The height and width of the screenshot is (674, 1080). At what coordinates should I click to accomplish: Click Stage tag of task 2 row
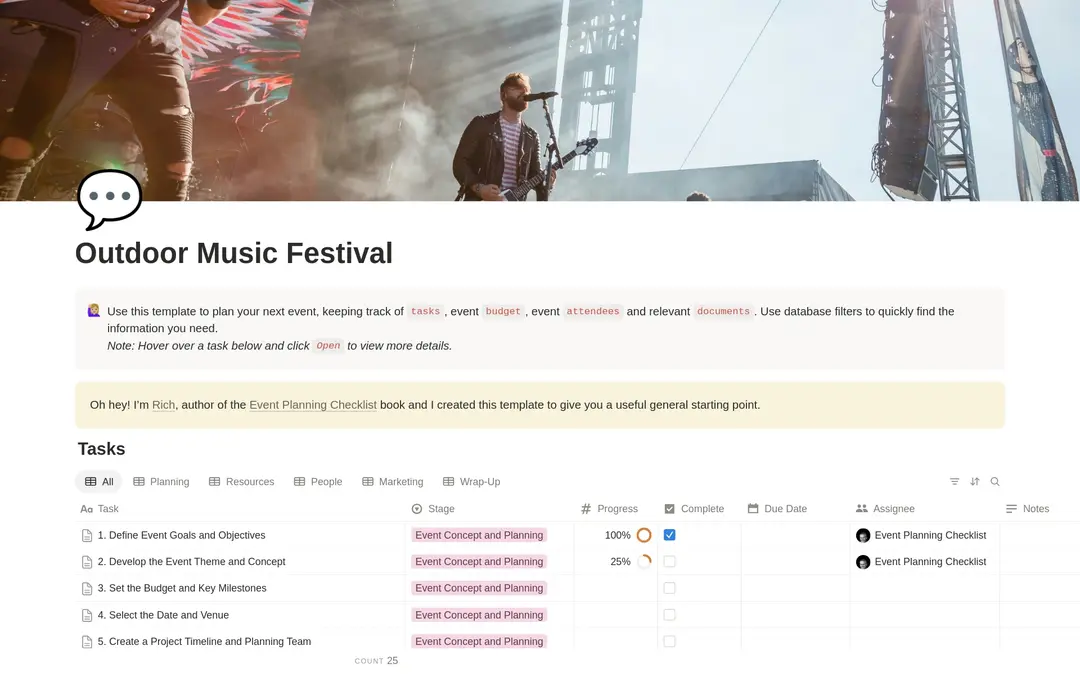point(479,562)
